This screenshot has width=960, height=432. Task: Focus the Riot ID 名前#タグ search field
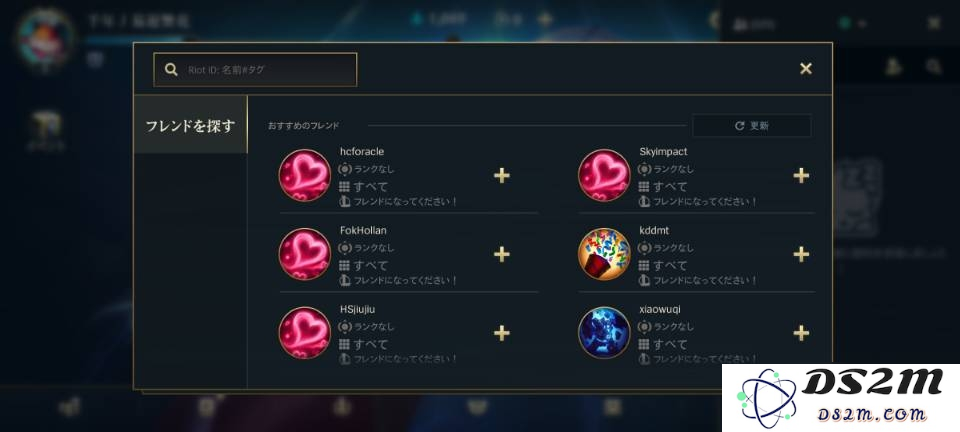click(x=255, y=70)
